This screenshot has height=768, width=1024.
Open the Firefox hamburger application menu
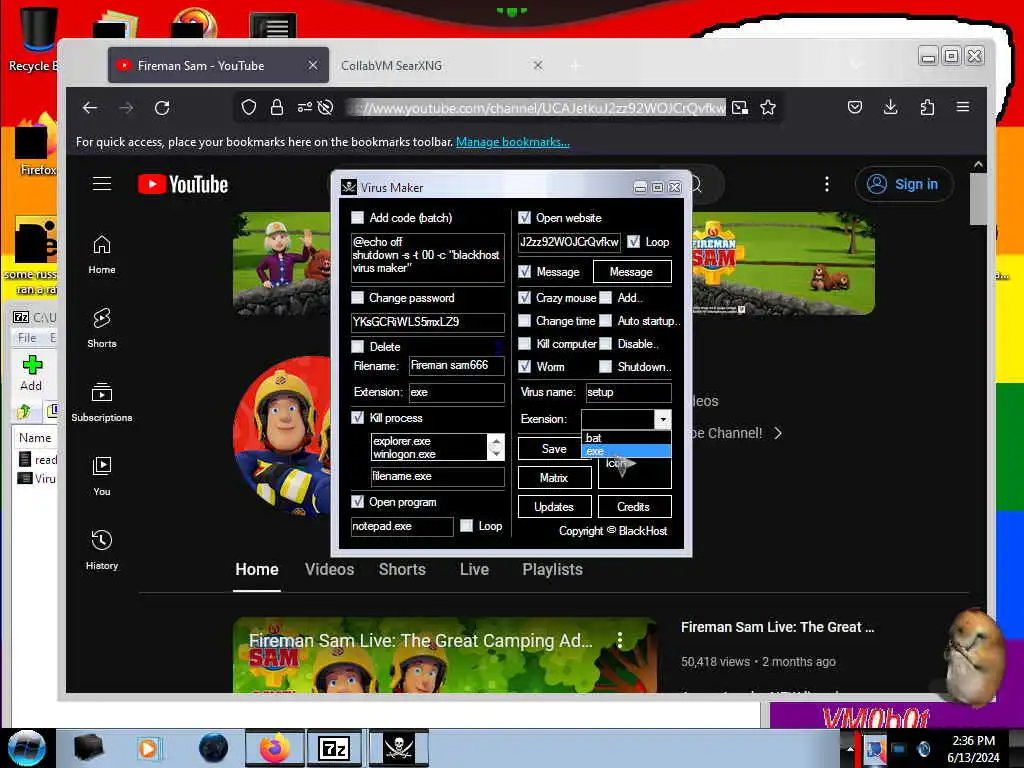(x=963, y=107)
